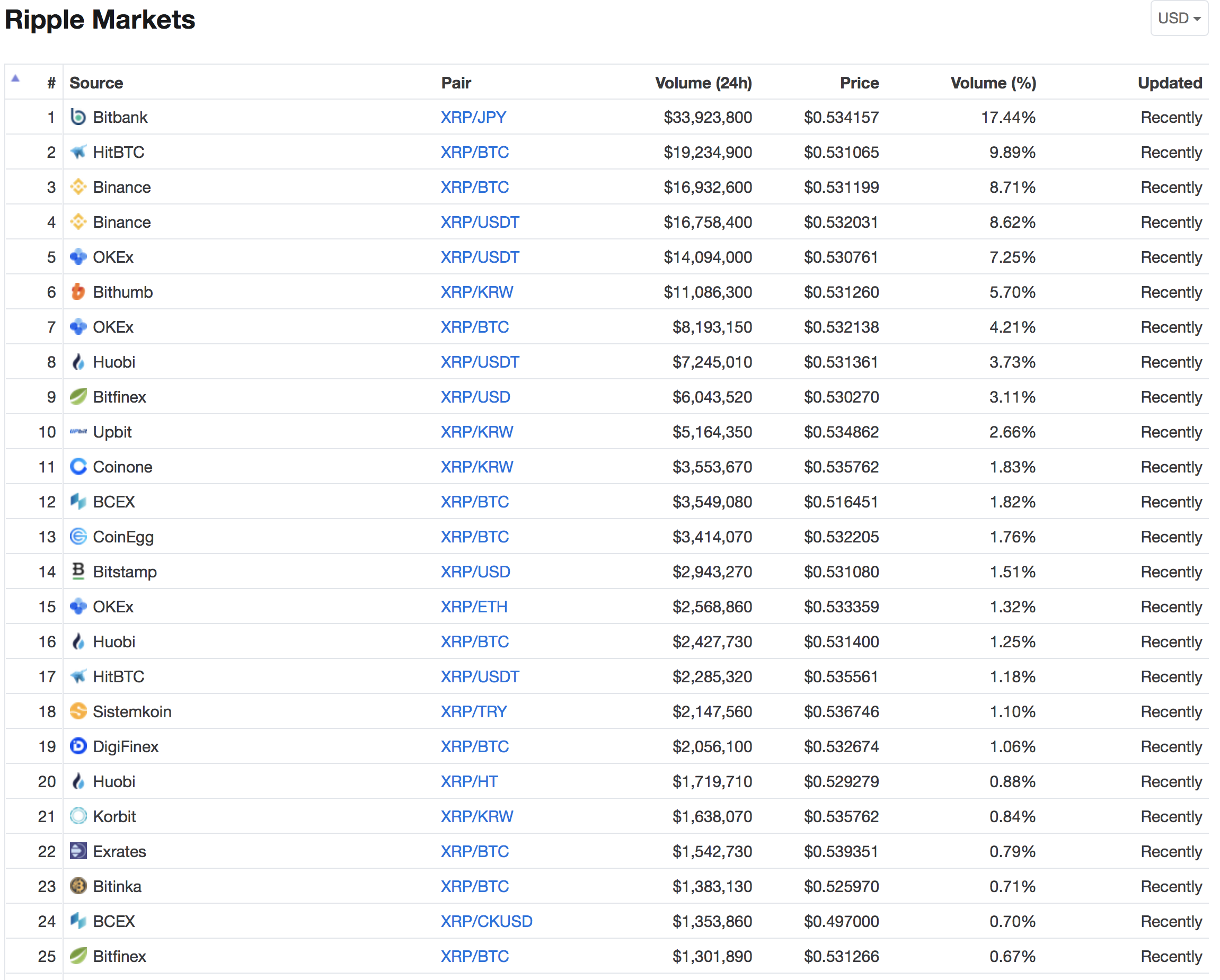Open Sistemkoin XRP/TRY pair link
This screenshot has width=1220, height=980.
[474, 711]
